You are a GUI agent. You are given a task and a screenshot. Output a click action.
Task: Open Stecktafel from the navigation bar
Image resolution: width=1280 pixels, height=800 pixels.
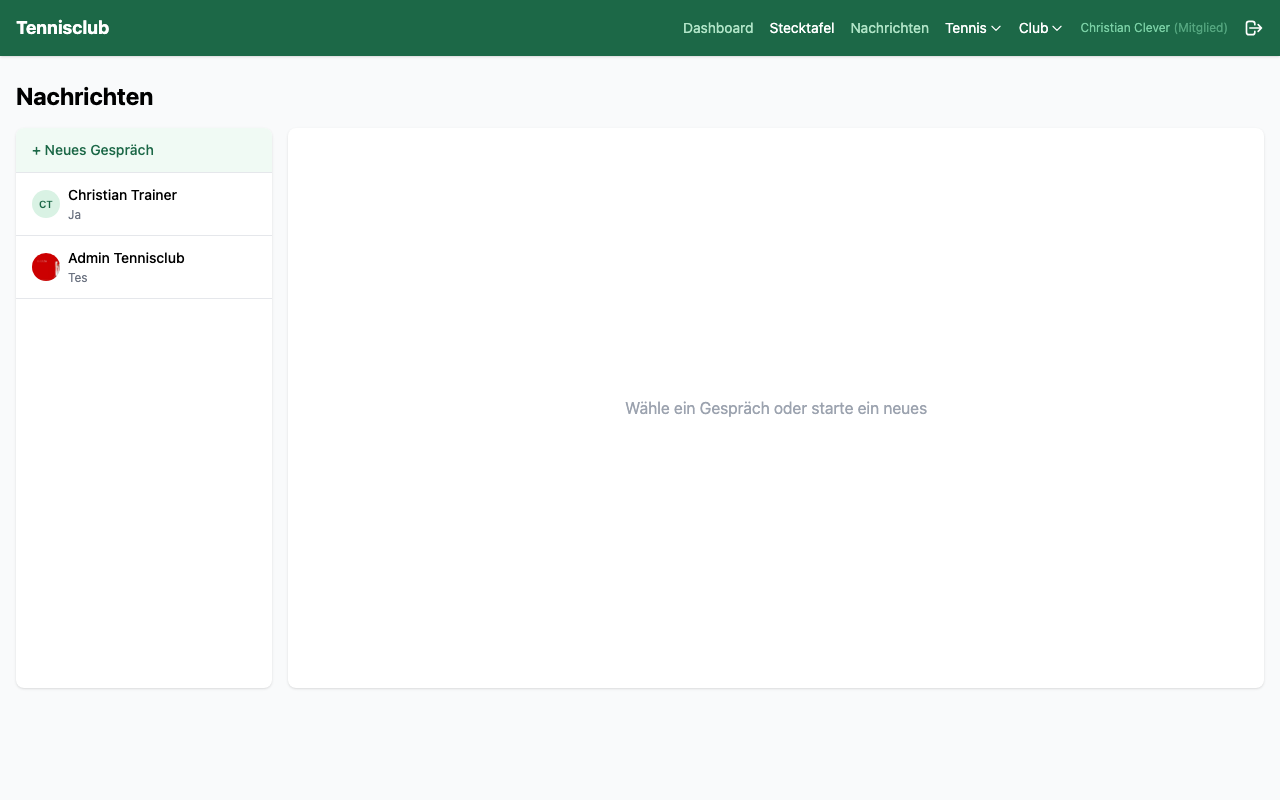click(x=801, y=28)
